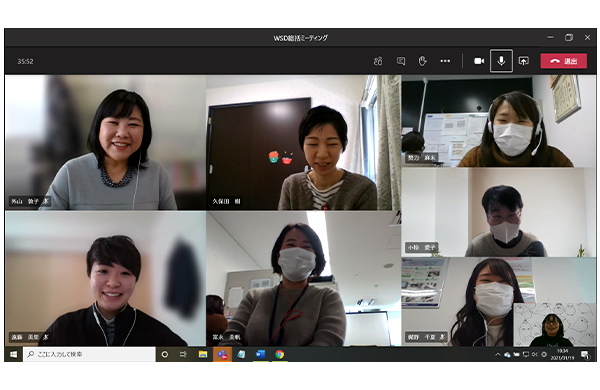Open File Explorer from the taskbar
The width and height of the screenshot is (600, 390).
point(203,354)
